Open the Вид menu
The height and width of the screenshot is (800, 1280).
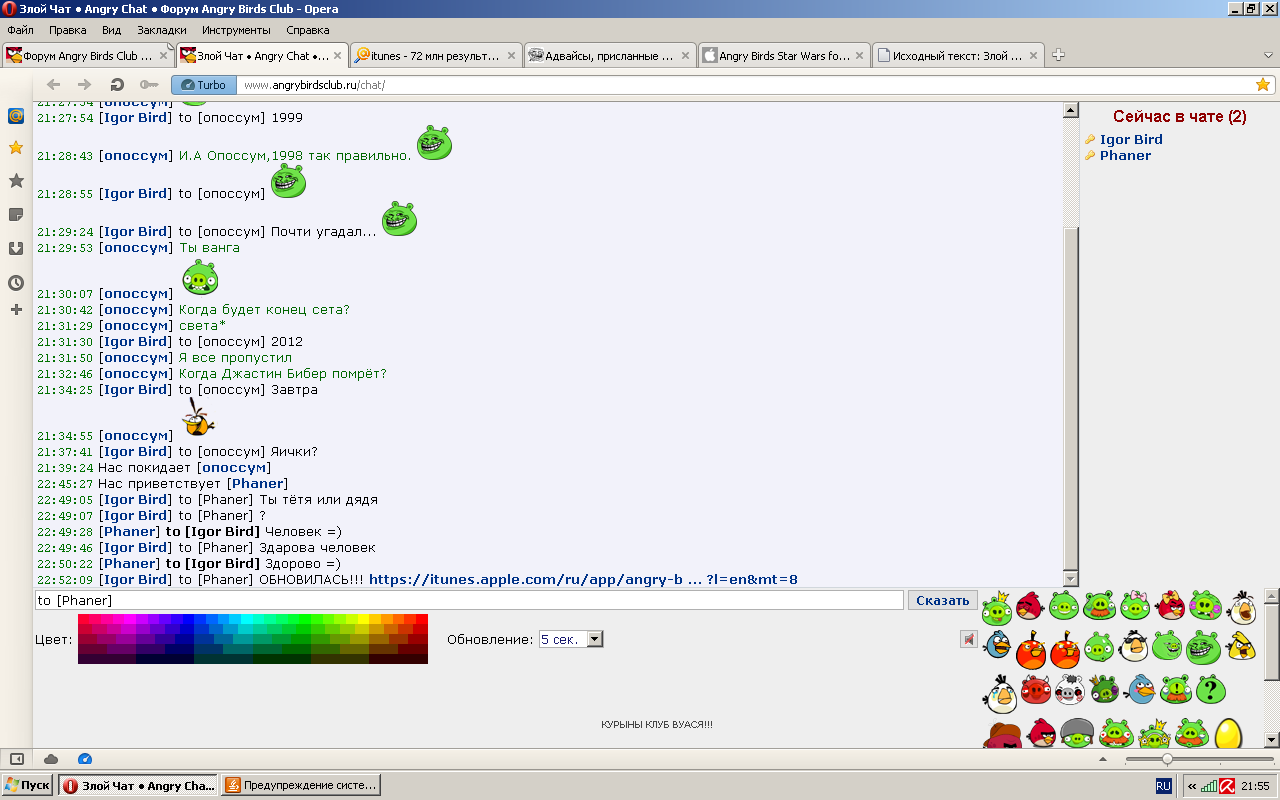[x=111, y=30]
